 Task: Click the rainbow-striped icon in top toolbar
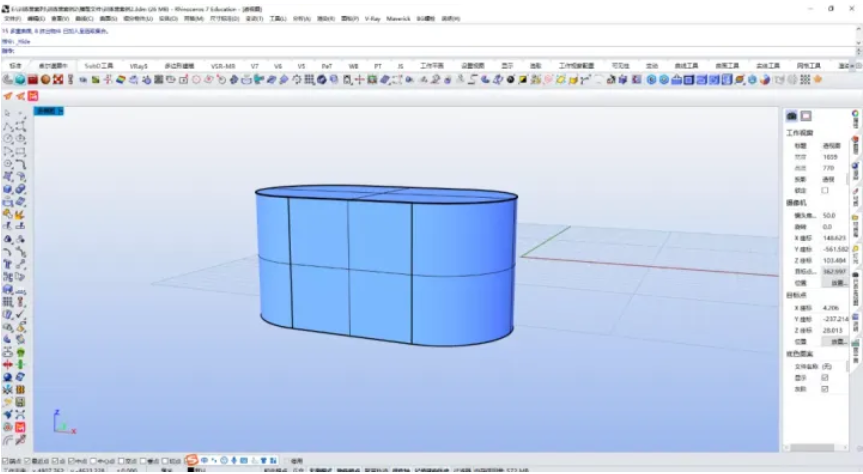tap(121, 80)
